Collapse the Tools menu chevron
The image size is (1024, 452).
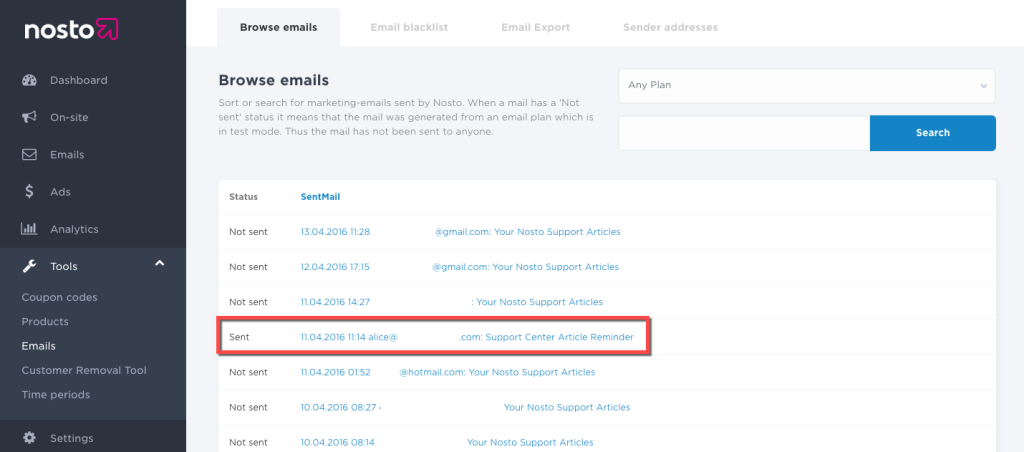[159, 264]
